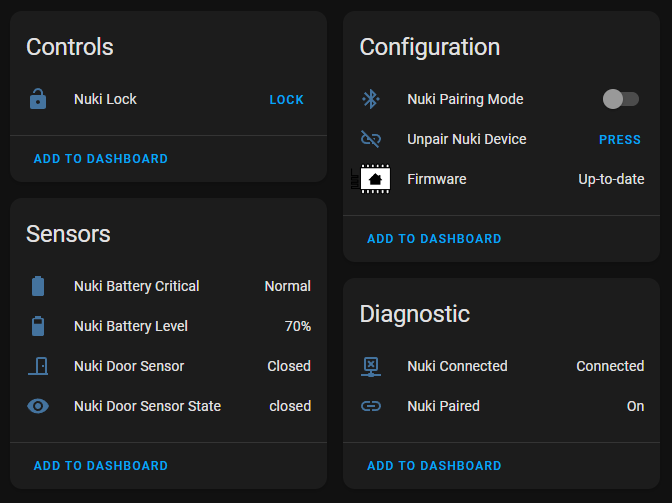
Task: Click the Configuration card heading
Action: point(429,47)
